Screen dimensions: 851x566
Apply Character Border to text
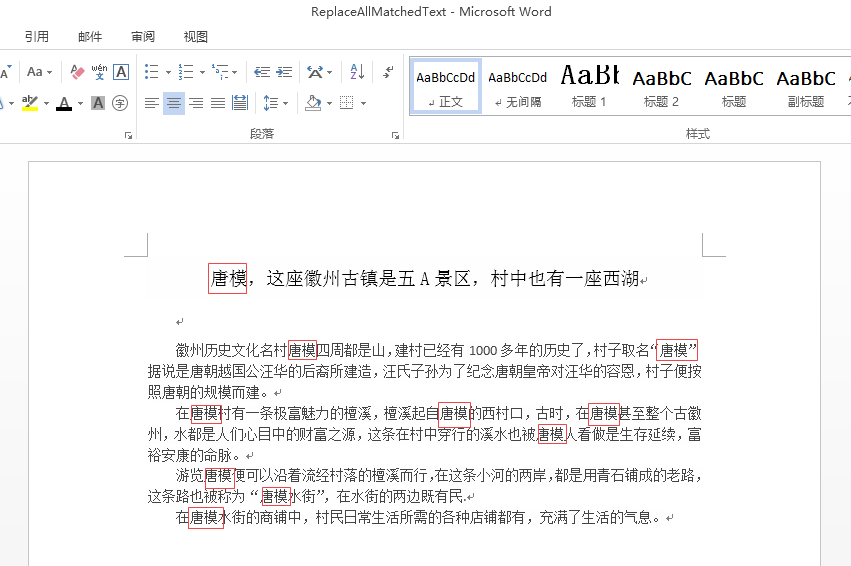tap(121, 72)
